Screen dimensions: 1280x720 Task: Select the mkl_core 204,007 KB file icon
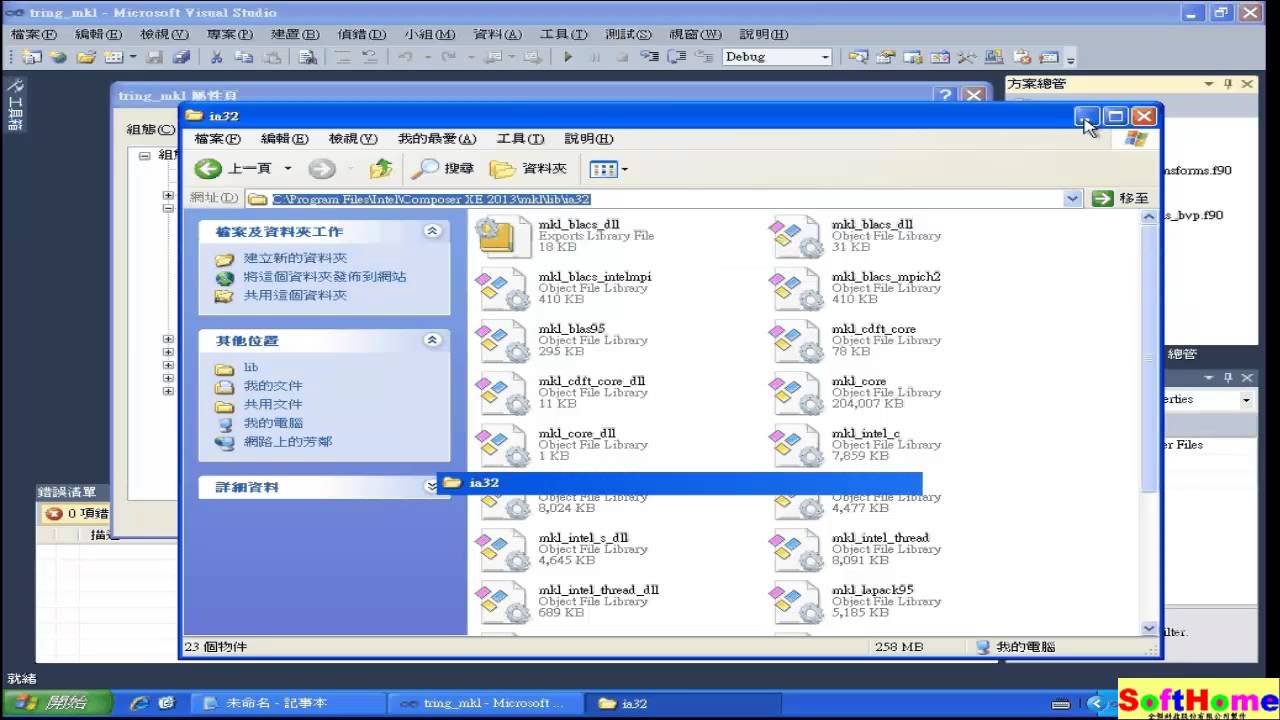pyautogui.click(x=796, y=393)
